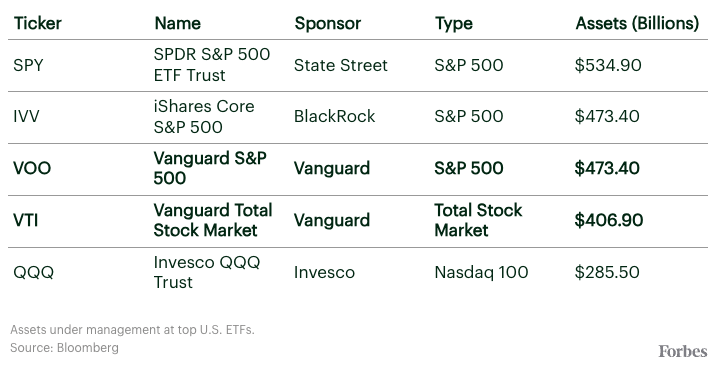Select the Ticker column header
The image size is (719, 374).
[x=38, y=23]
